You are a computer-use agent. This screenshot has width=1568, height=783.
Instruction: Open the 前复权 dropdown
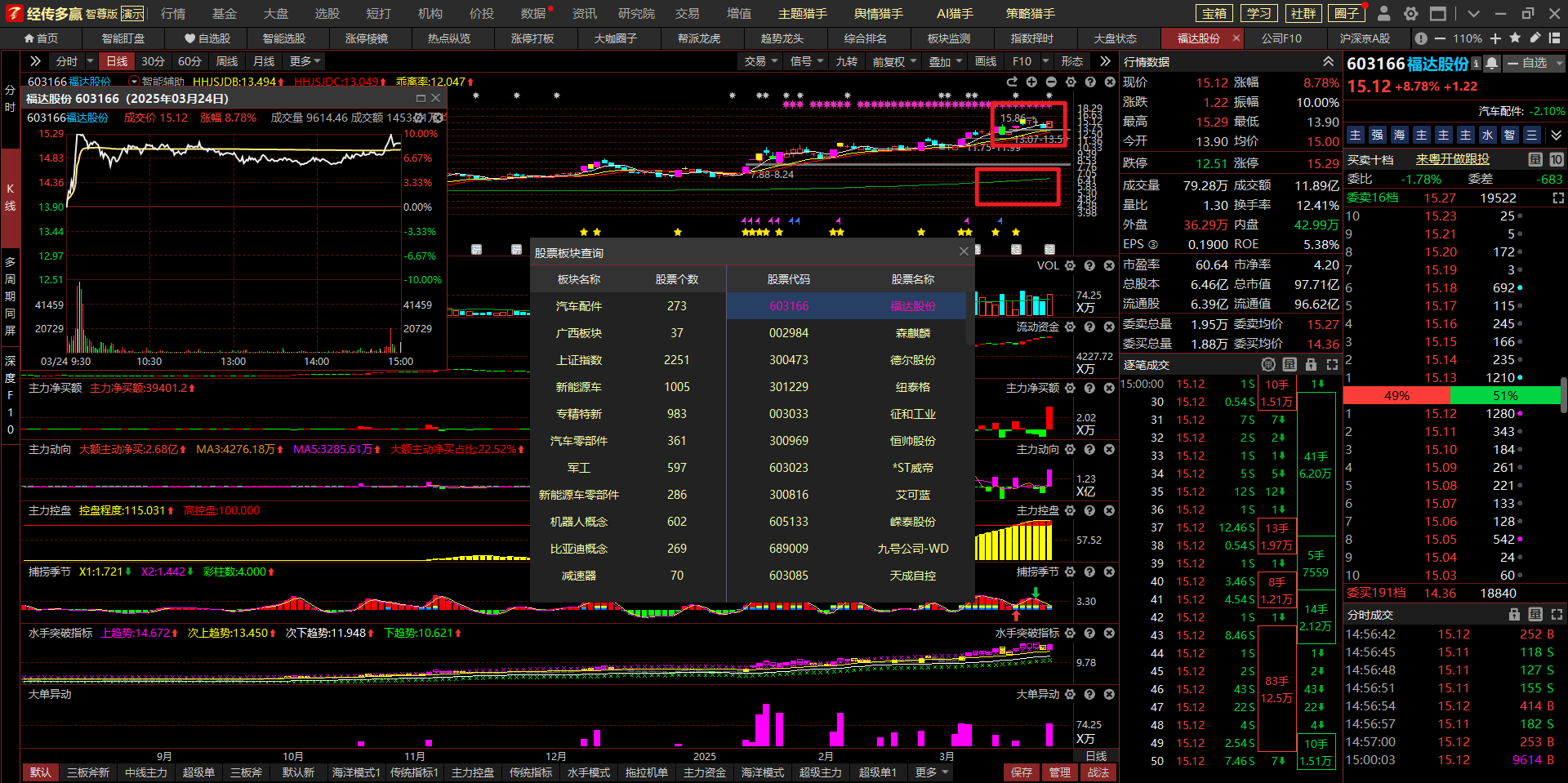(895, 61)
